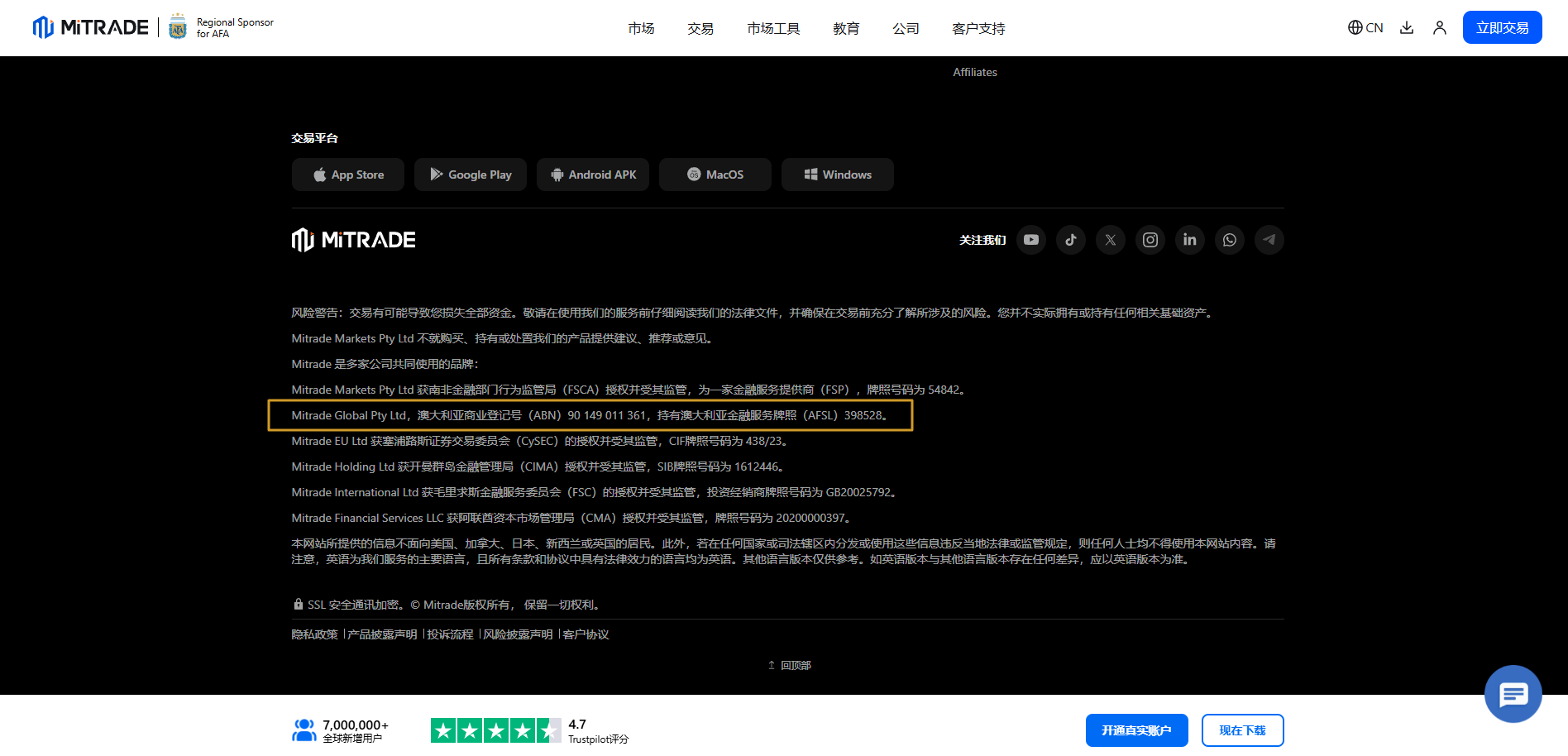Click the Mitrade Holding Ltd CIMA line
Viewport: 1568px width, 756px height.
click(x=538, y=467)
